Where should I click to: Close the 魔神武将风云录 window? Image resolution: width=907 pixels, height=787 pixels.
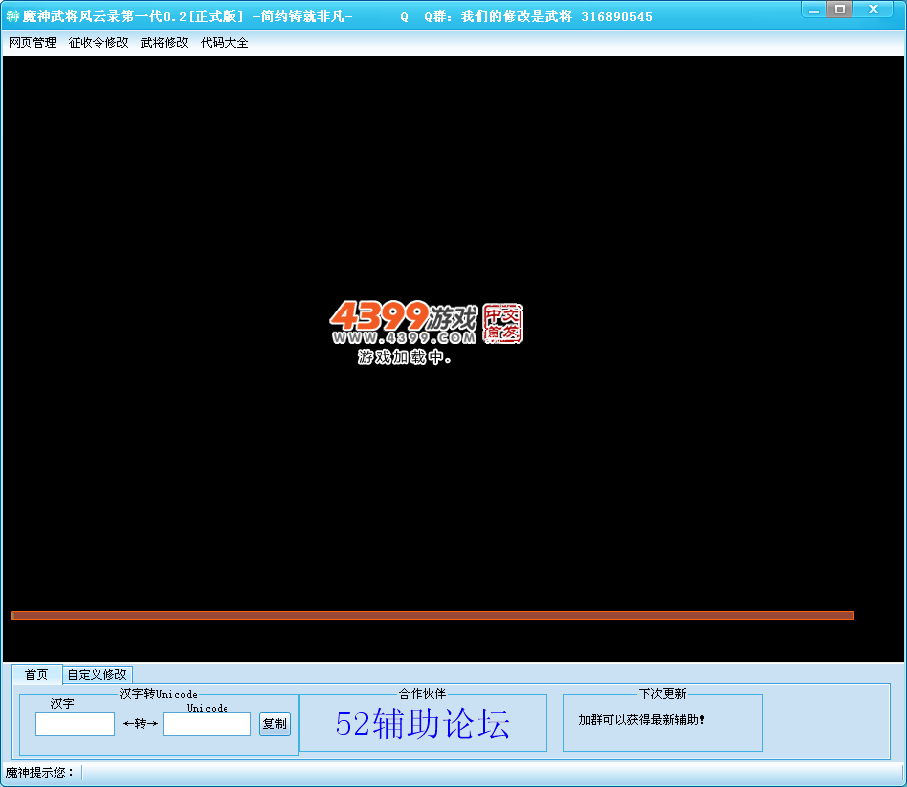click(873, 9)
